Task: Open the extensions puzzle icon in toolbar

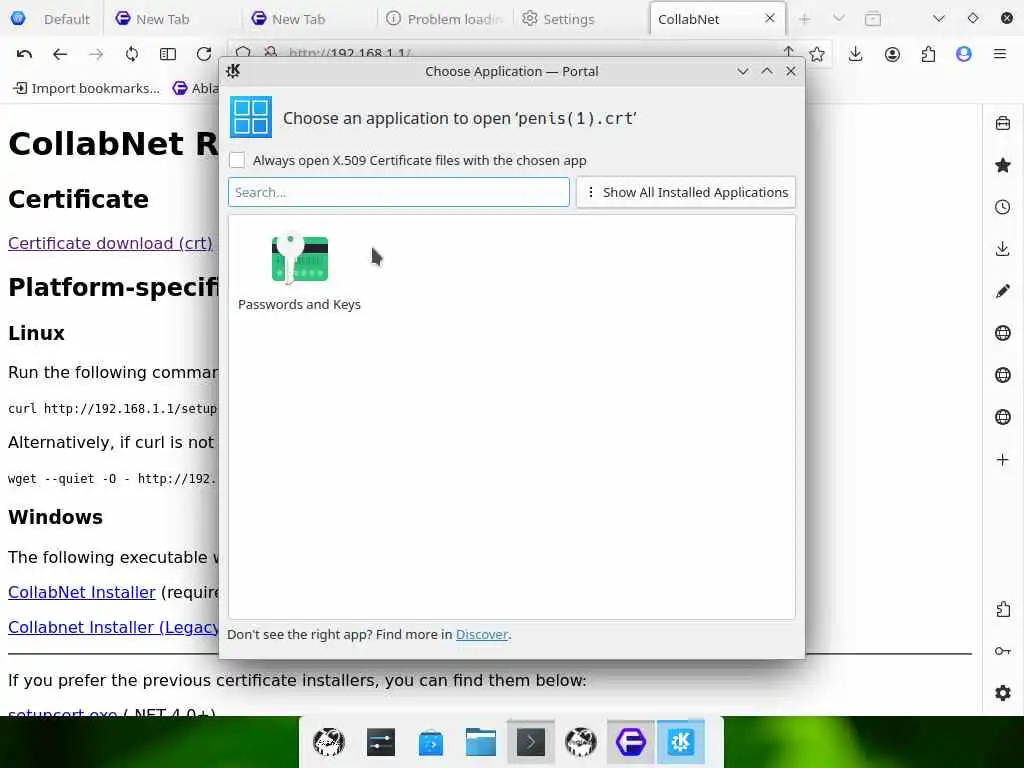Action: (x=928, y=54)
